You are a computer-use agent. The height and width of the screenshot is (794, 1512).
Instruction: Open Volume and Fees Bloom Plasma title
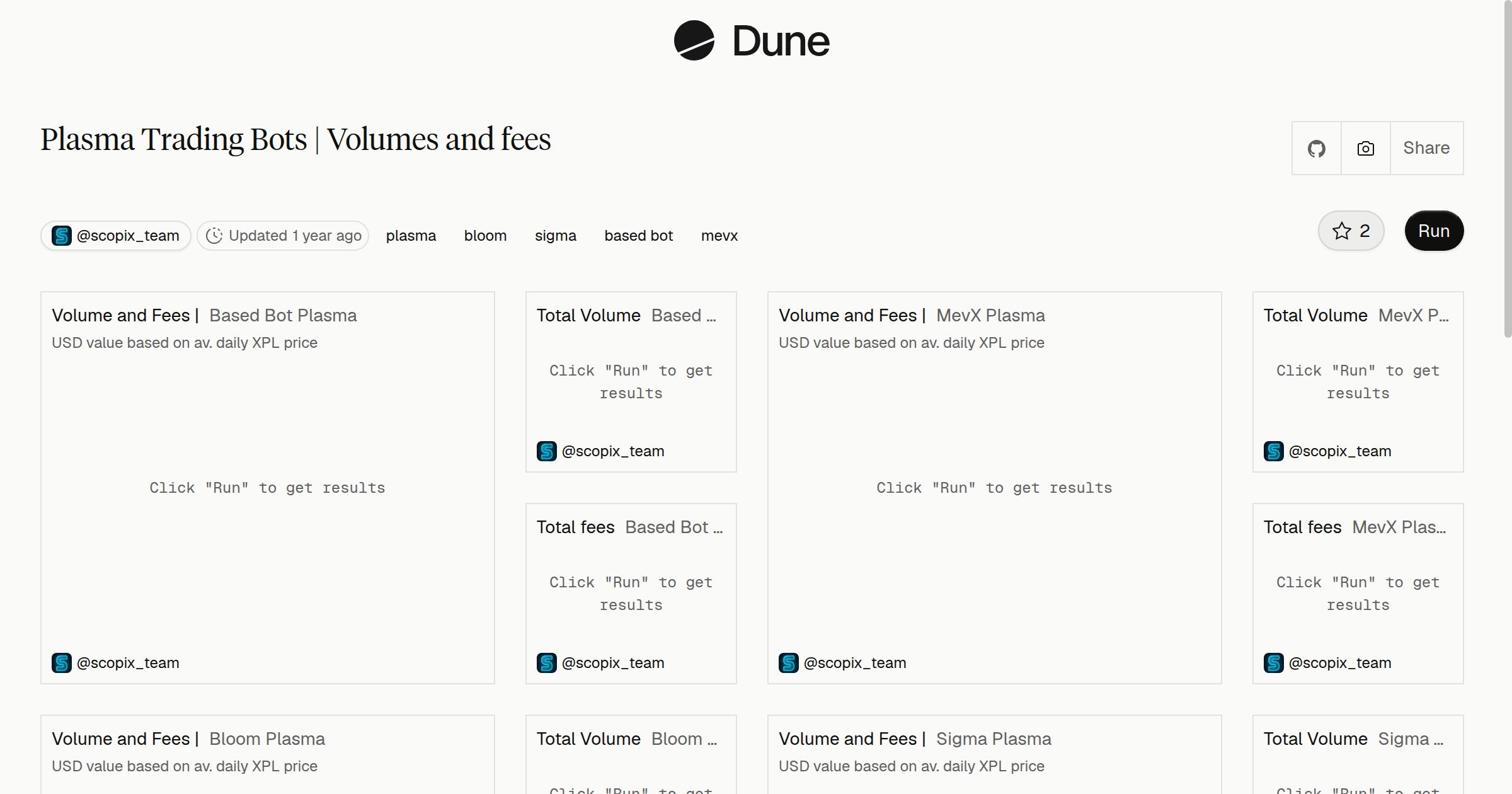(x=188, y=739)
